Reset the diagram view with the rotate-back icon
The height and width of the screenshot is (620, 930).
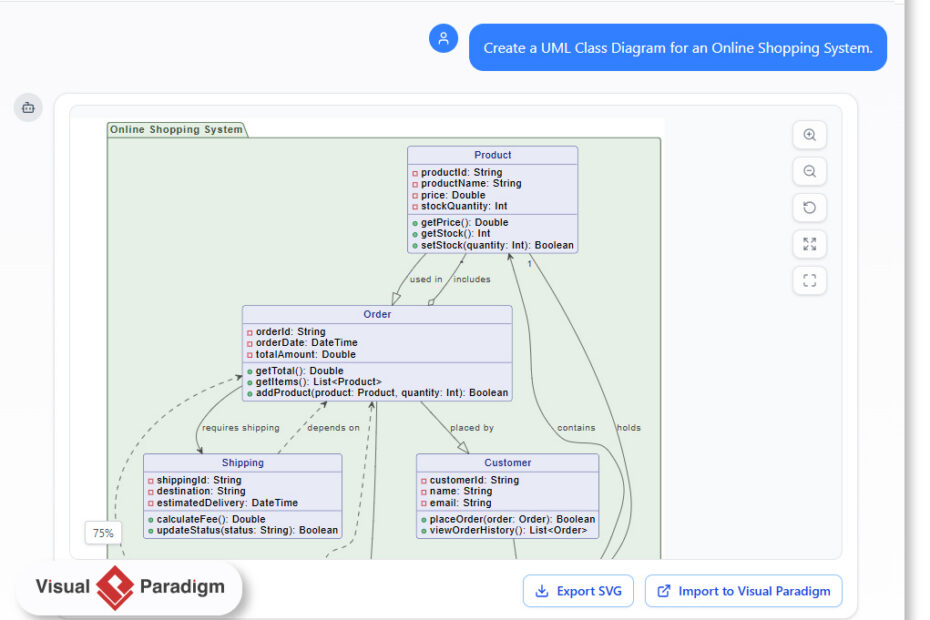pos(809,207)
